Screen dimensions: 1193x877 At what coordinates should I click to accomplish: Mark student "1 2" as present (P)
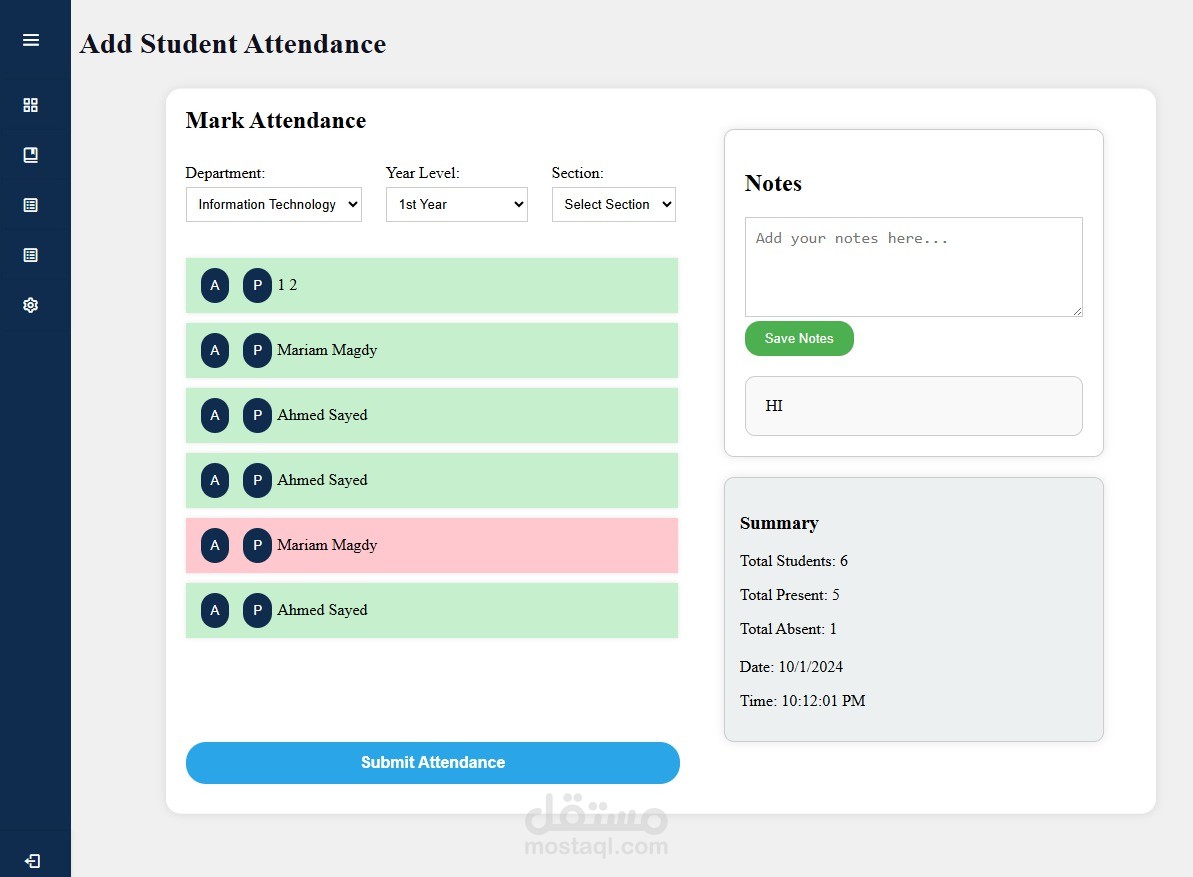[x=257, y=285]
